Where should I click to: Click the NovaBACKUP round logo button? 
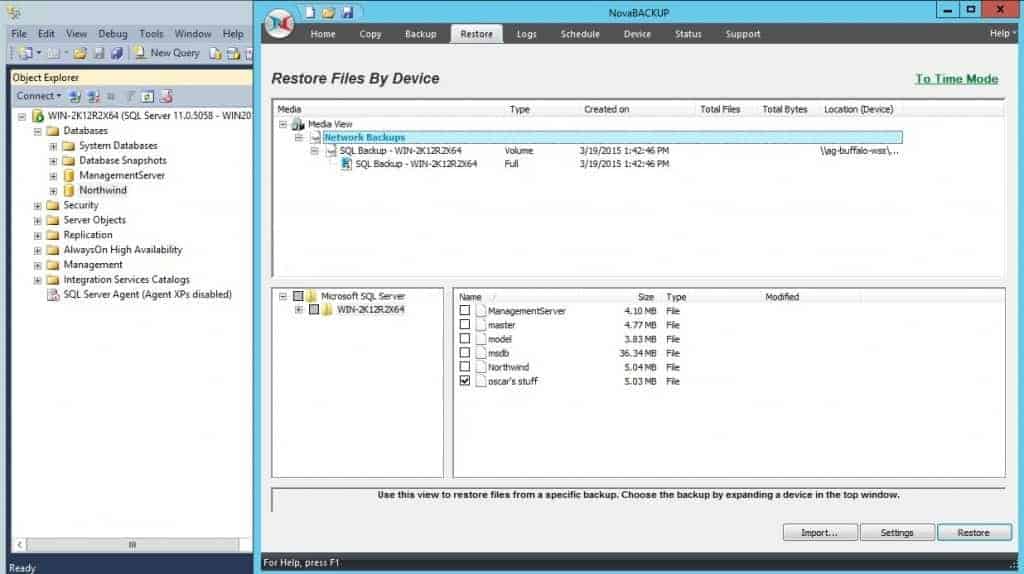pyautogui.click(x=280, y=24)
